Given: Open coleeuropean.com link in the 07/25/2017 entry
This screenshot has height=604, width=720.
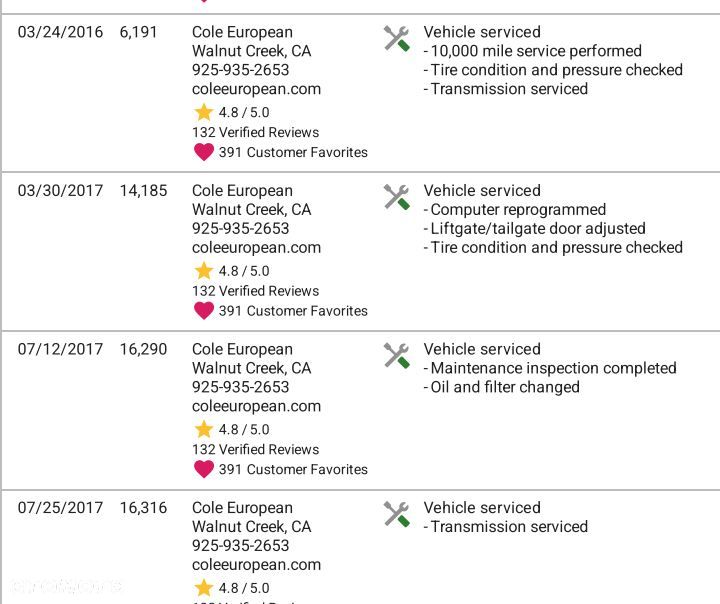Looking at the screenshot, I should 256,565.
